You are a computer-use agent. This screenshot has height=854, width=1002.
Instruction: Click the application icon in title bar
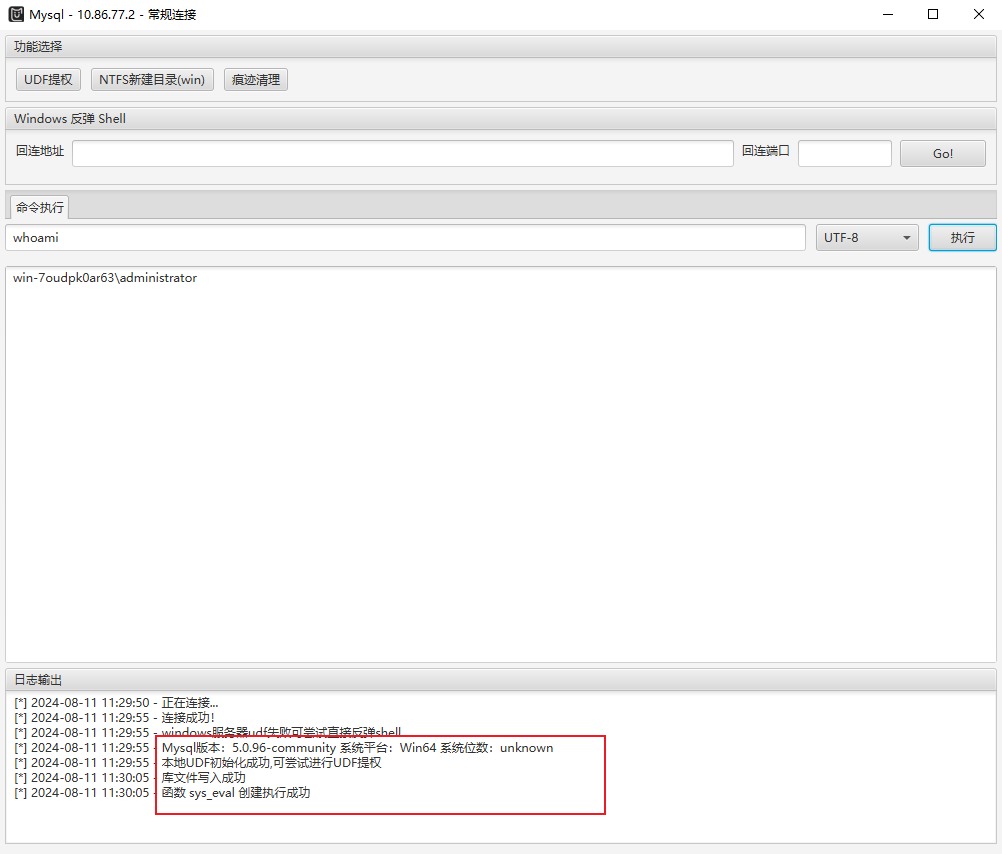(17, 14)
